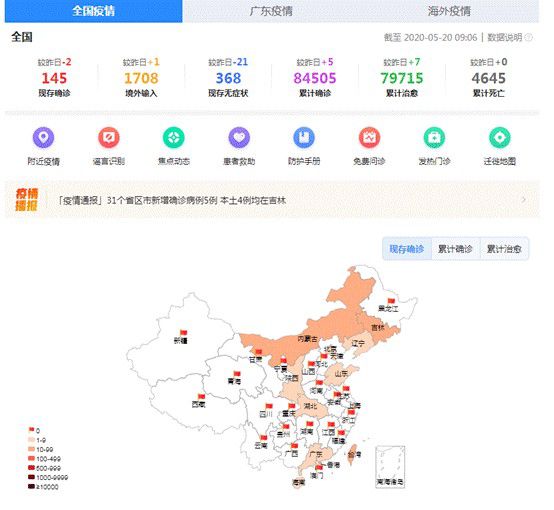
Task: Click the 数据说明 info icon
Action: 529,37
